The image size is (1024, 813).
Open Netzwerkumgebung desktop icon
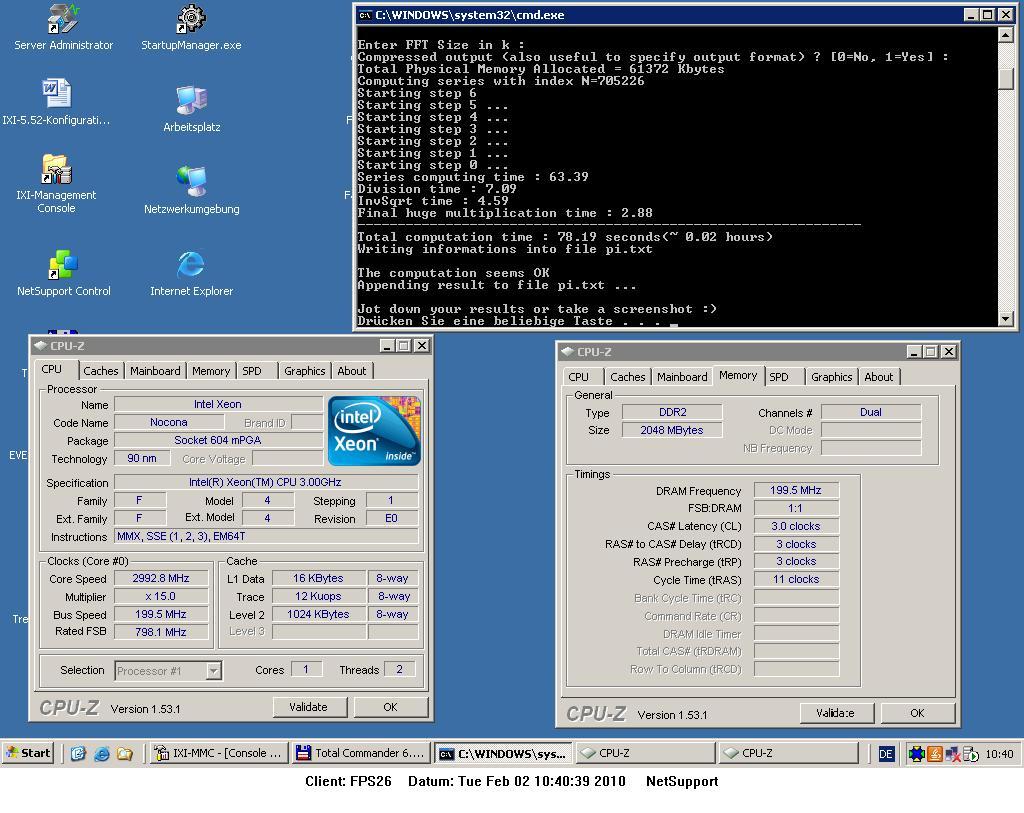coord(191,190)
